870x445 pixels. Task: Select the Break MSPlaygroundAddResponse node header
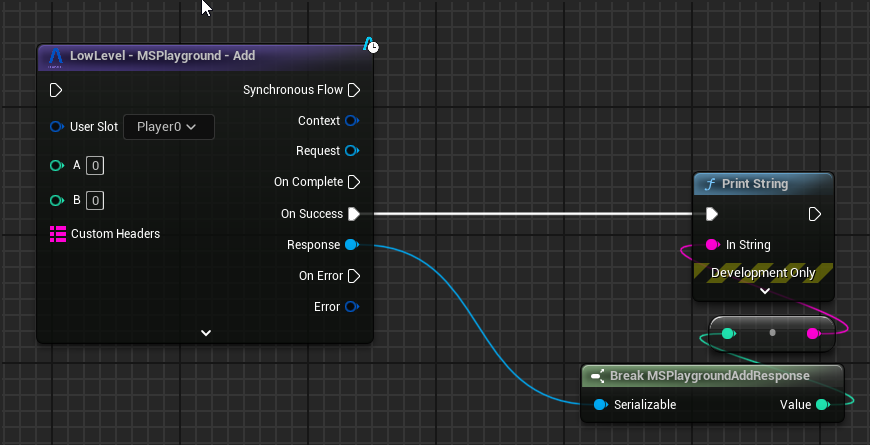click(712, 376)
